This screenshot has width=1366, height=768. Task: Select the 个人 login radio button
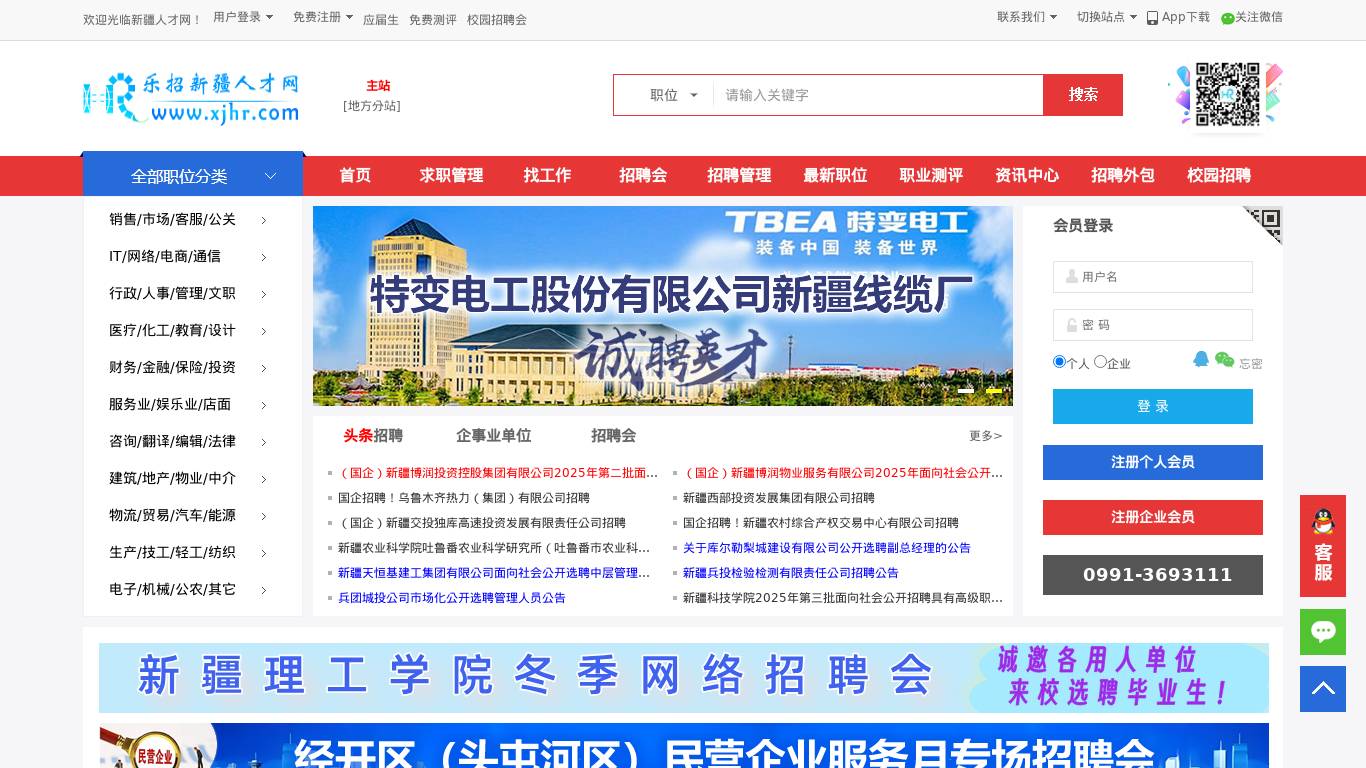(1059, 362)
